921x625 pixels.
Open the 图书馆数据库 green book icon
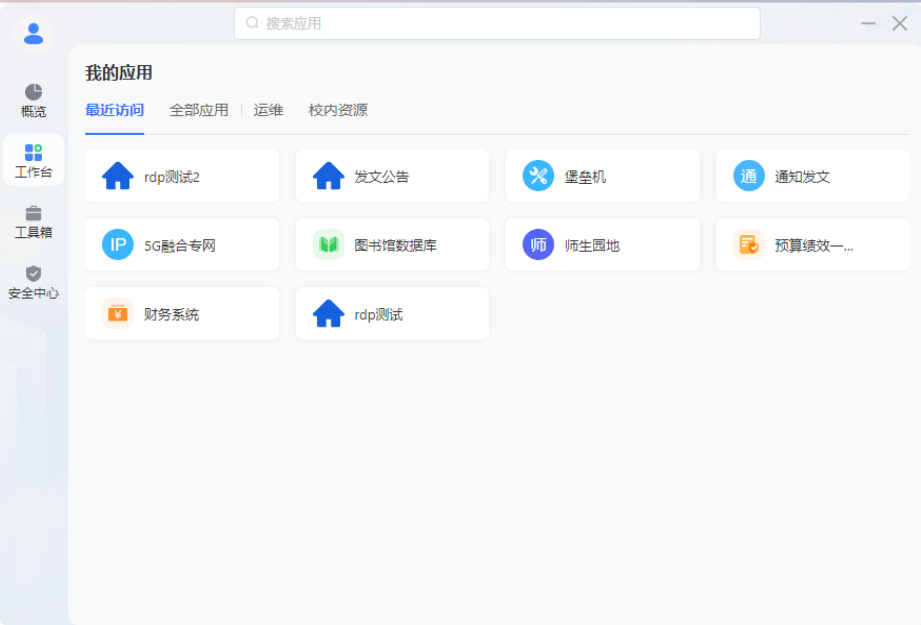[x=328, y=244]
